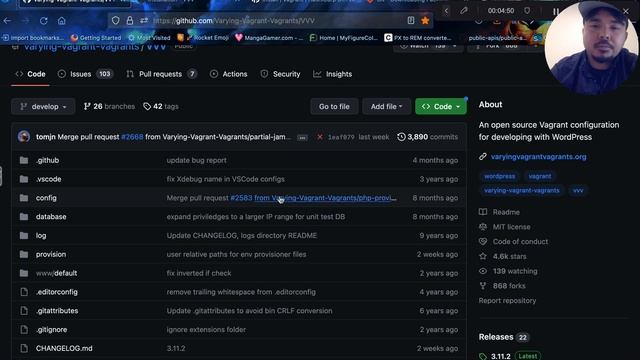Open Getting Started bookmark
The image size is (640, 360).
96,38
